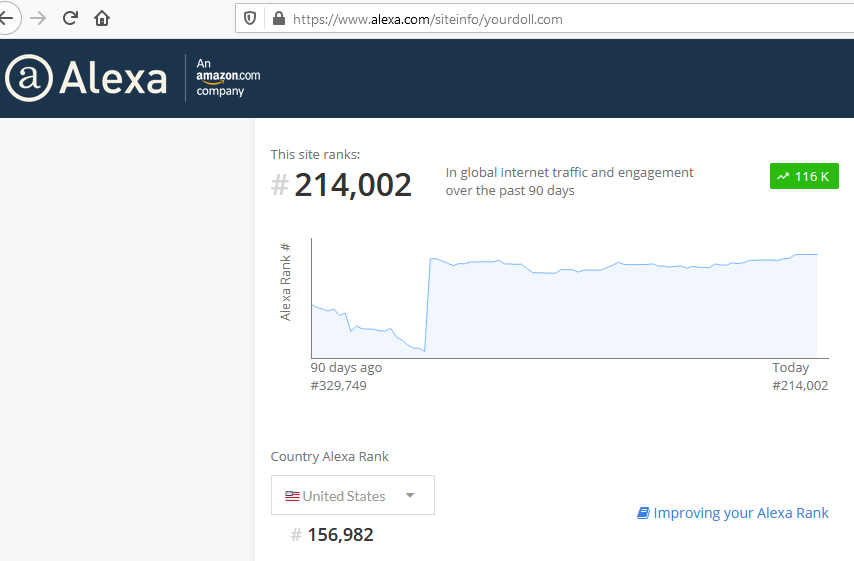
Task: Click the dropdown arrow beside United States
Action: click(410, 495)
